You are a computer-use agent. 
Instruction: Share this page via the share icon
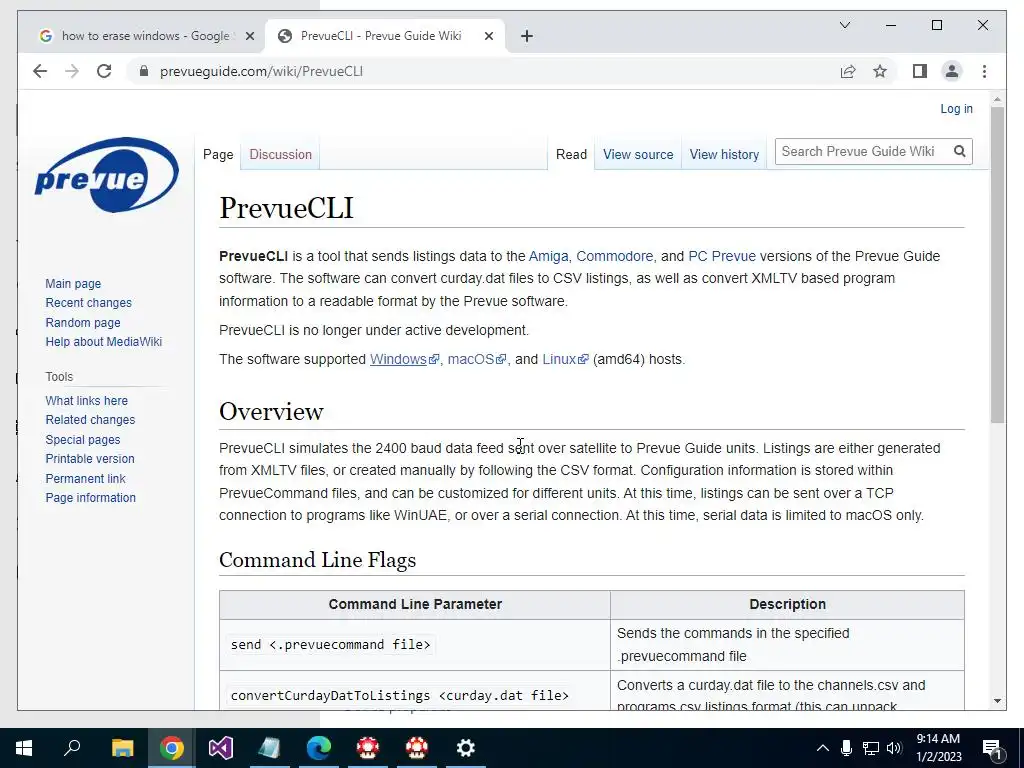point(848,71)
